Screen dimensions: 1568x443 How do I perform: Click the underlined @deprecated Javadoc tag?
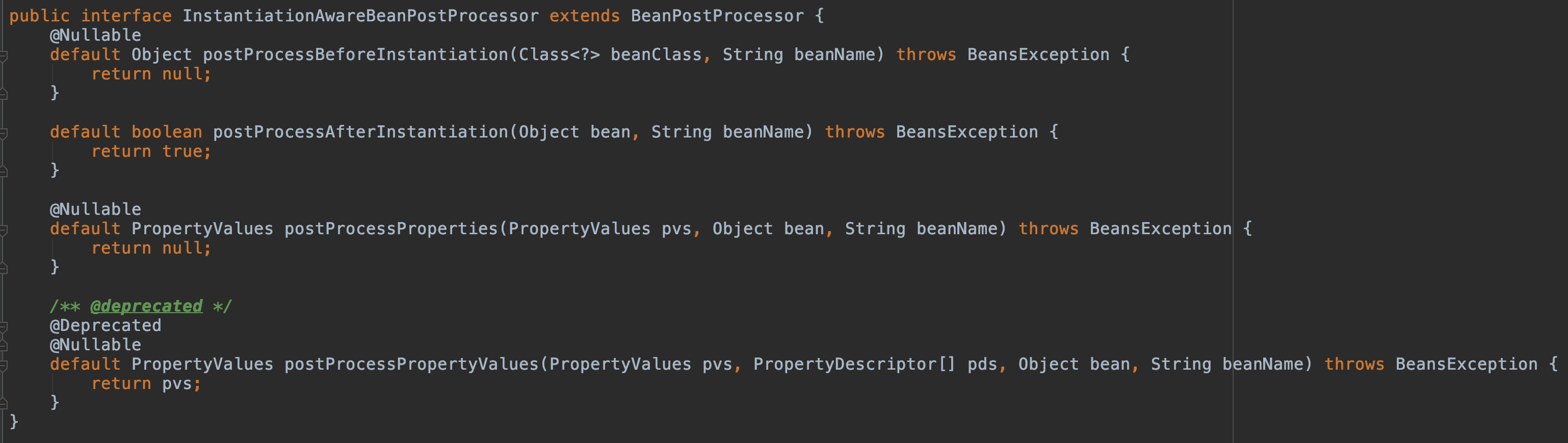point(146,306)
